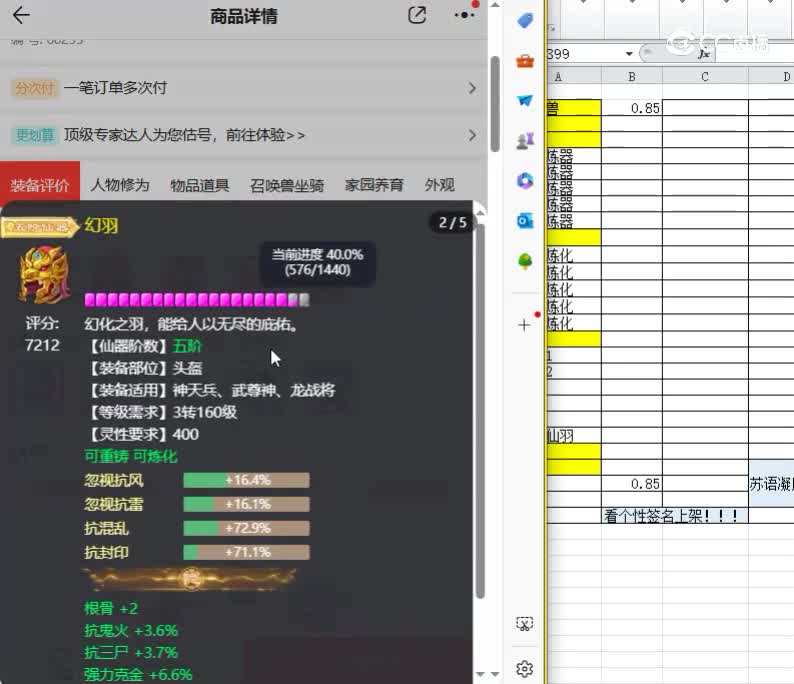Click the yellow cell containing 兽

pos(574,108)
